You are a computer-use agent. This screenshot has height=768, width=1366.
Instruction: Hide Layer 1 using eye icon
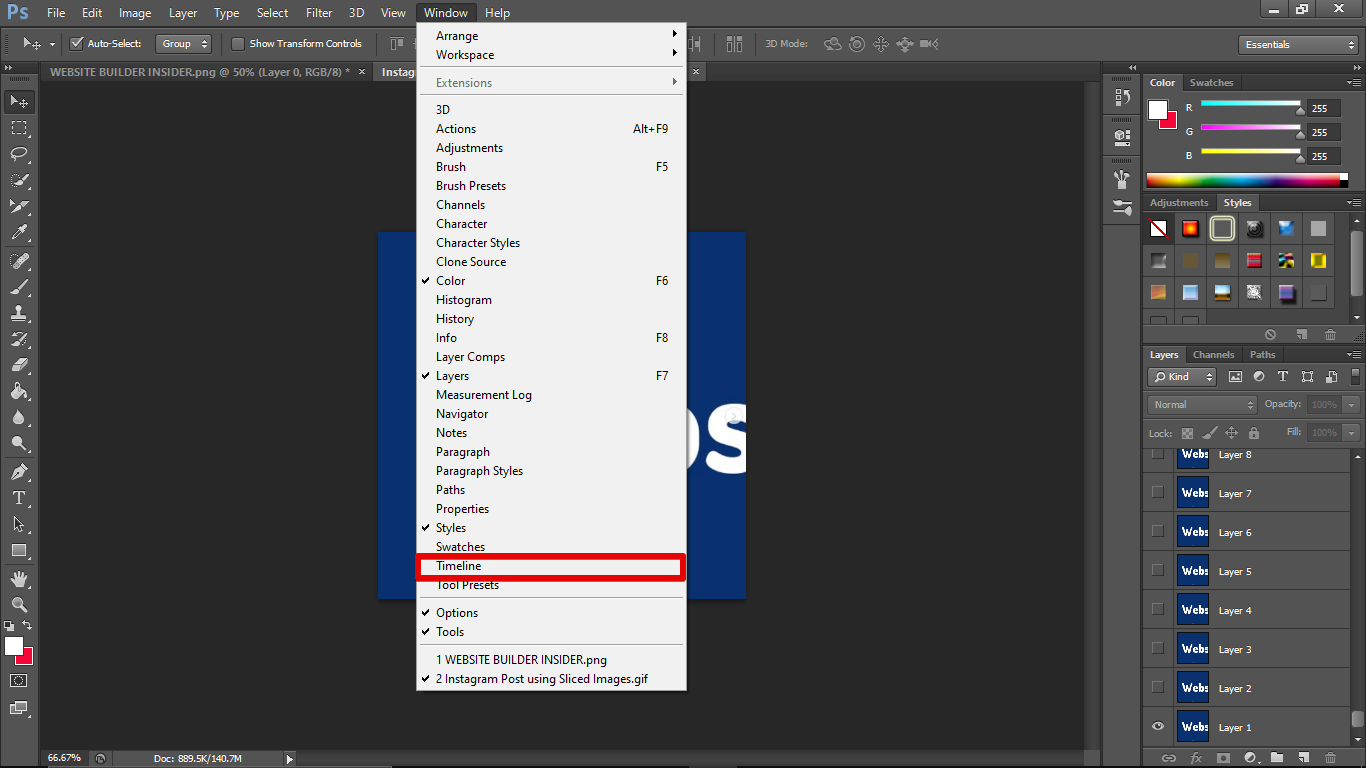1158,727
